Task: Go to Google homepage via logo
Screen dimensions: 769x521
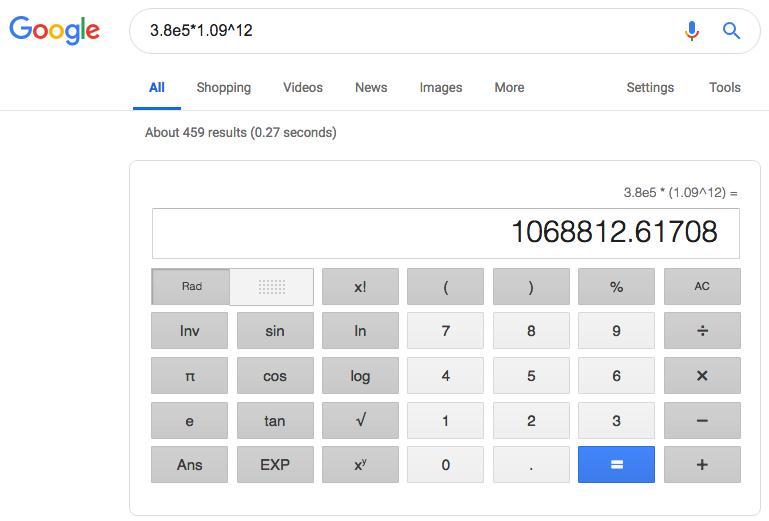Action: (x=55, y=30)
